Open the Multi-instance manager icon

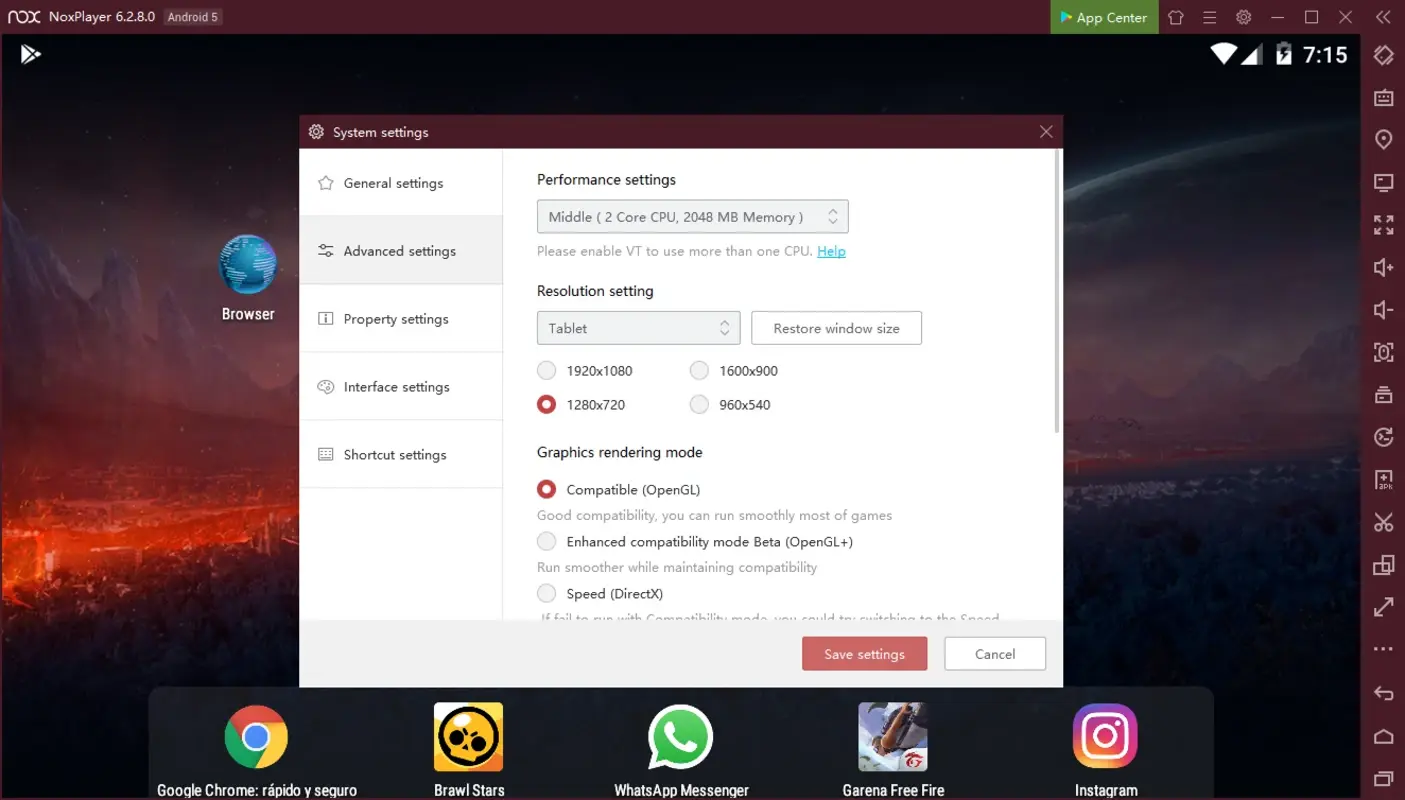(x=1383, y=565)
